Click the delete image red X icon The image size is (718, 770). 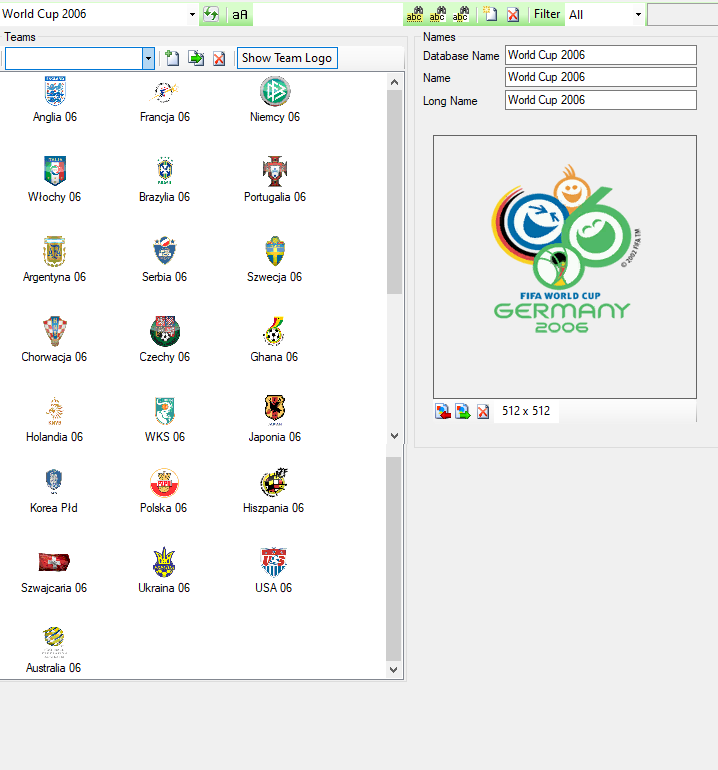coord(483,412)
